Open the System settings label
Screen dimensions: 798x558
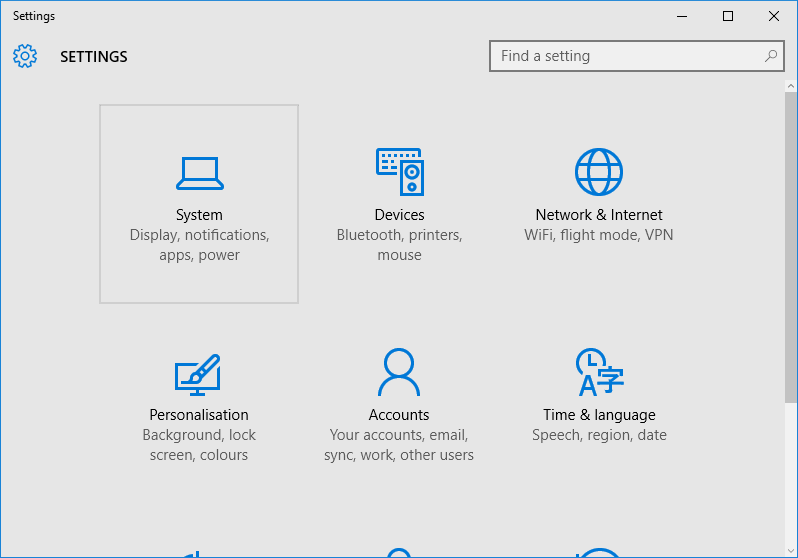[x=199, y=215]
